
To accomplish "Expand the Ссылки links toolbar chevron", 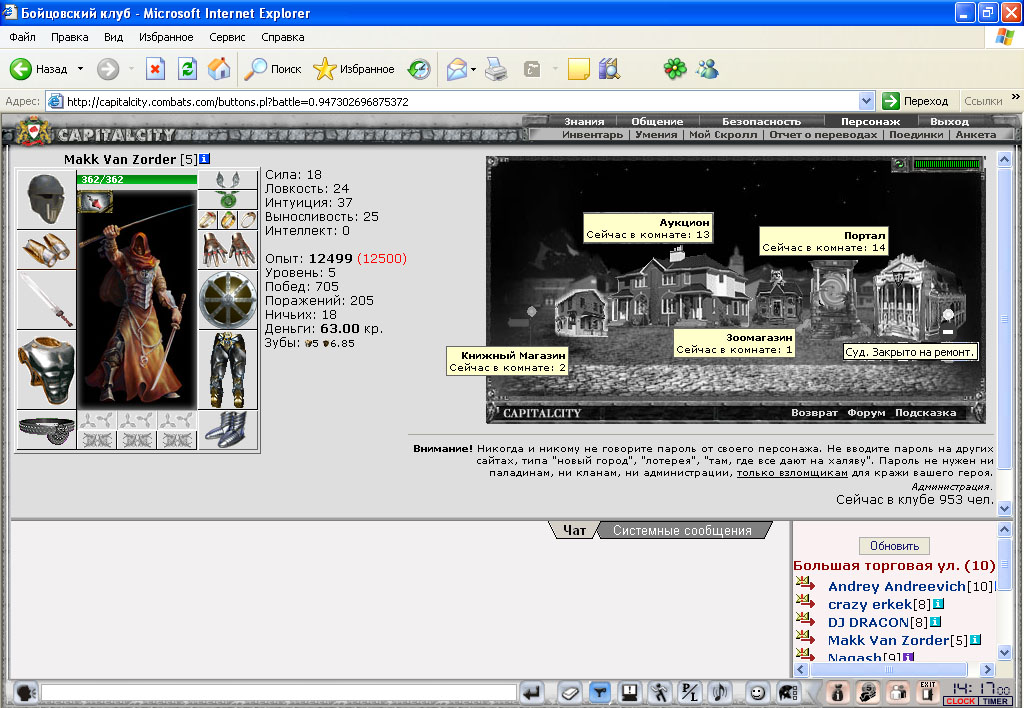I will [x=1016, y=97].
